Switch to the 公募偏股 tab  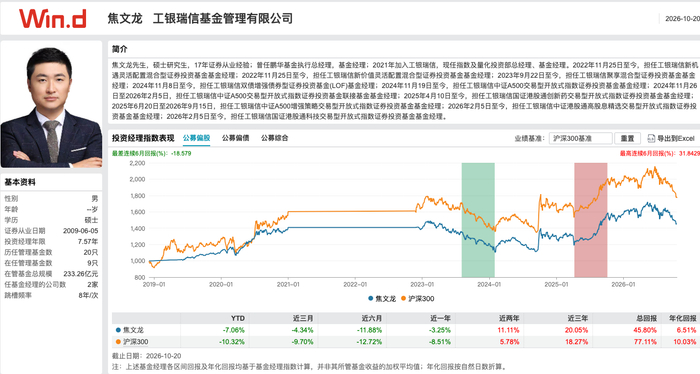click(196, 138)
